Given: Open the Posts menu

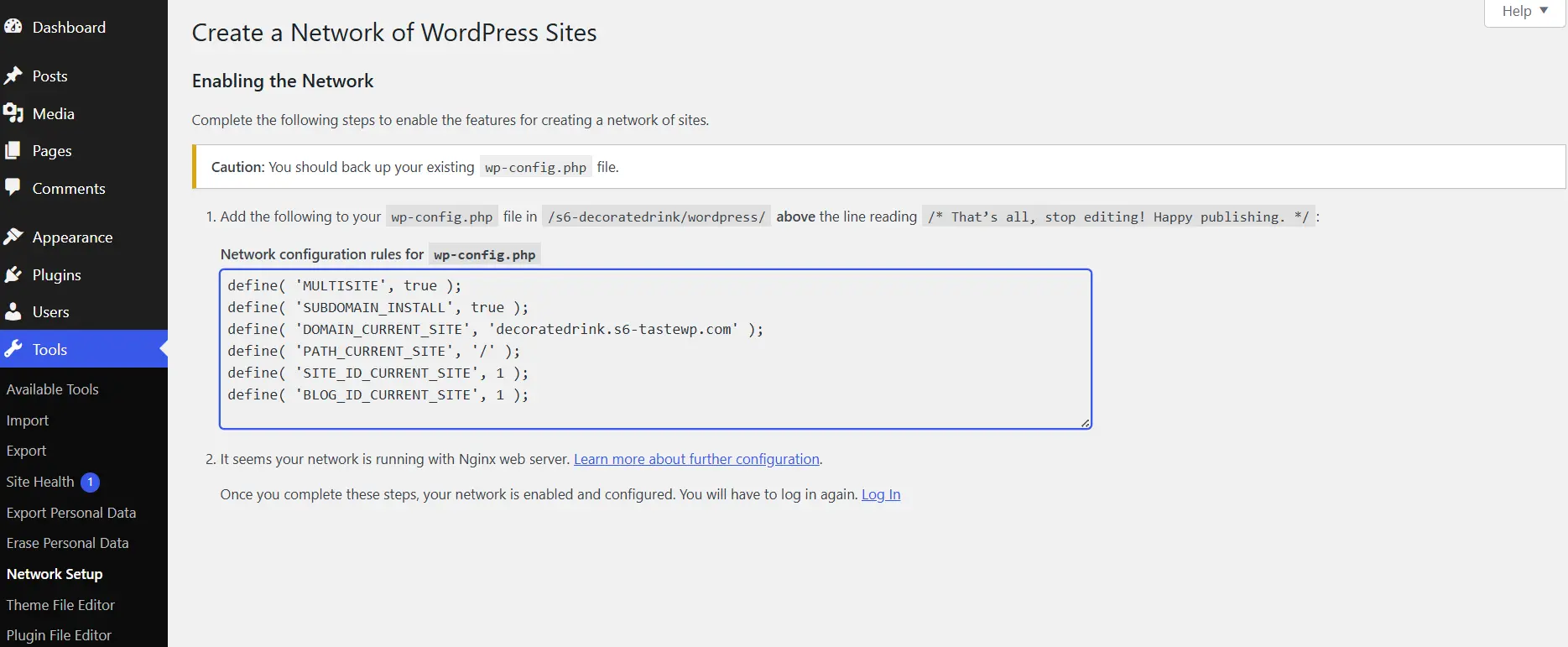Looking at the screenshot, I should click(49, 76).
